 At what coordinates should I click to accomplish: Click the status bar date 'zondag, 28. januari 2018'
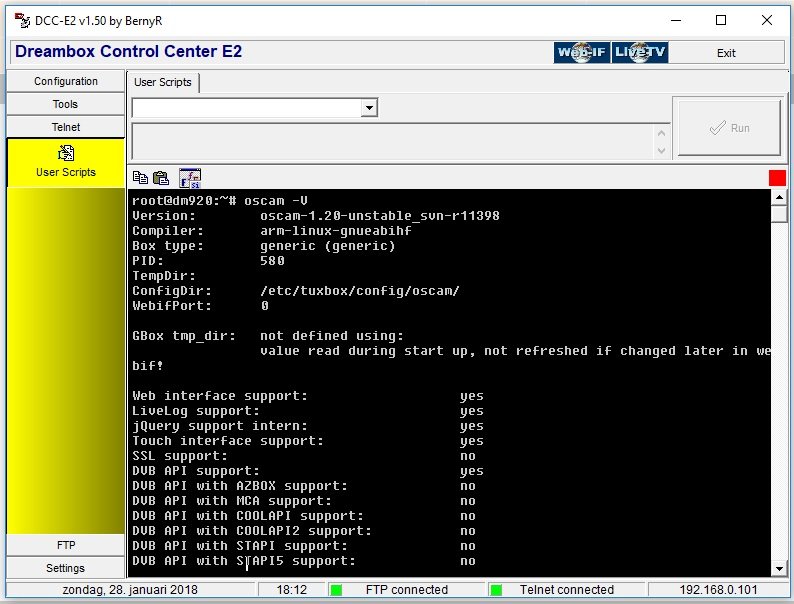(130, 590)
